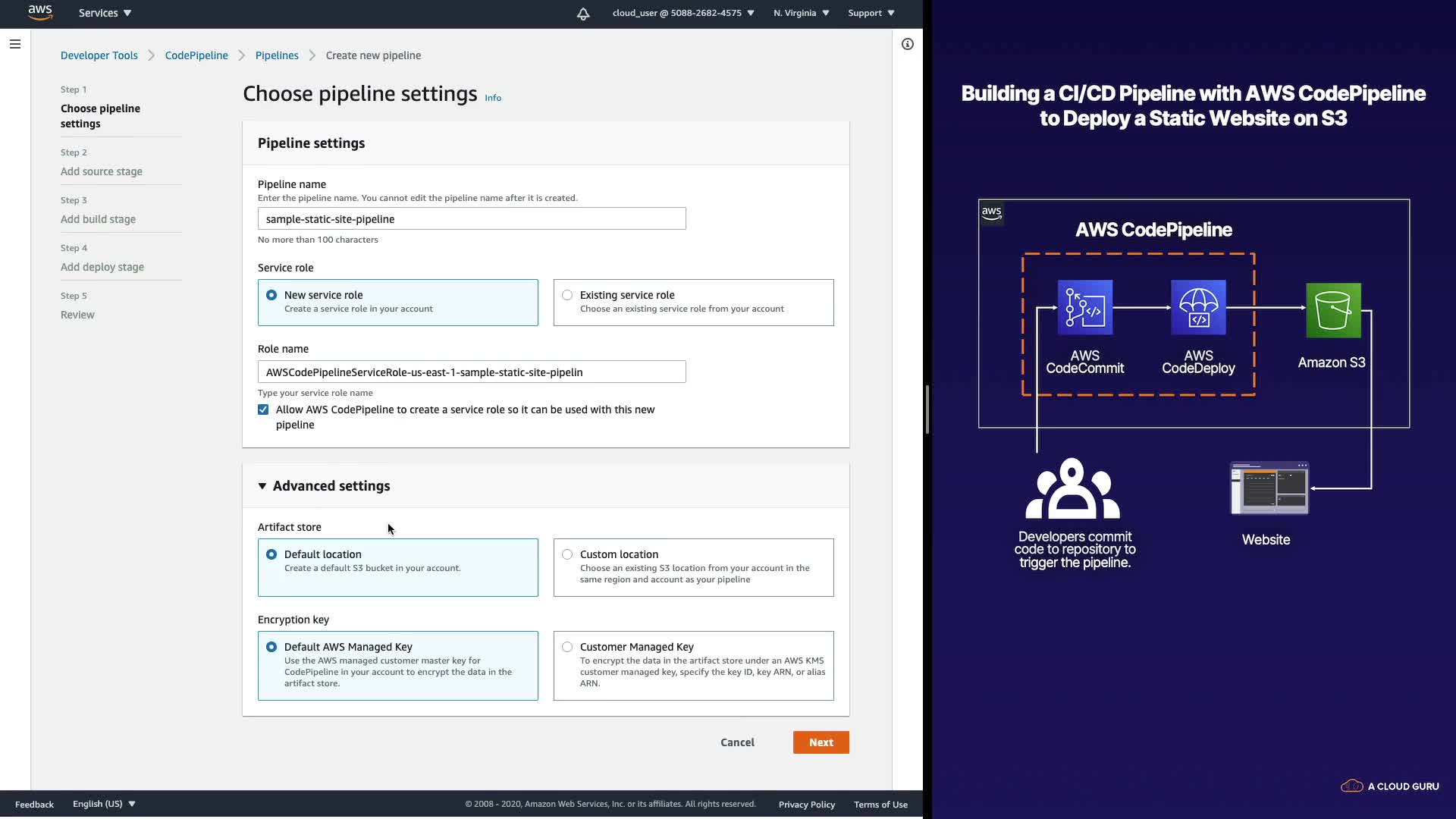Open the Services dropdown menu
The image size is (1456, 819).
click(105, 13)
